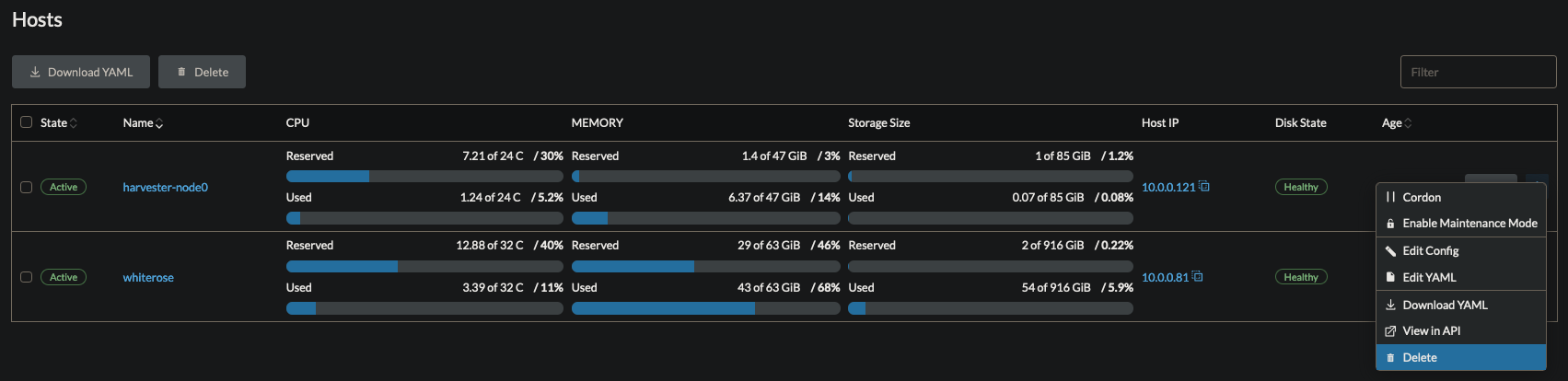Tick the select-all hosts header checkbox
This screenshot has height=381, width=1568.
coord(26,121)
